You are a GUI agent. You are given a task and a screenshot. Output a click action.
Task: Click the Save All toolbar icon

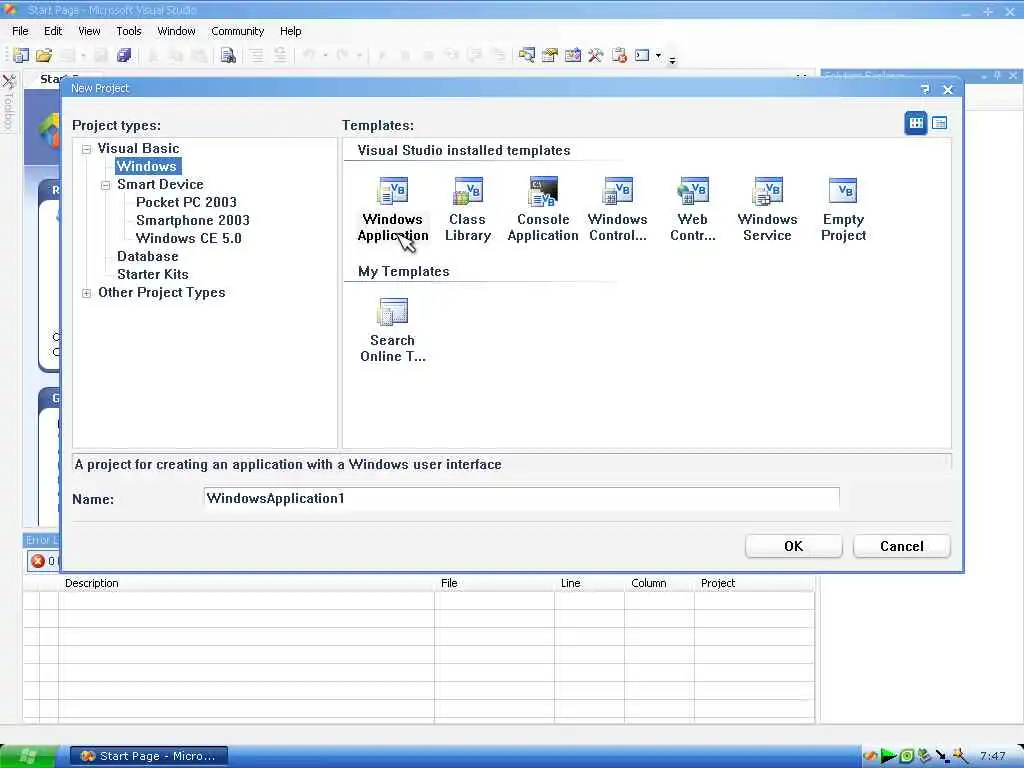point(123,56)
